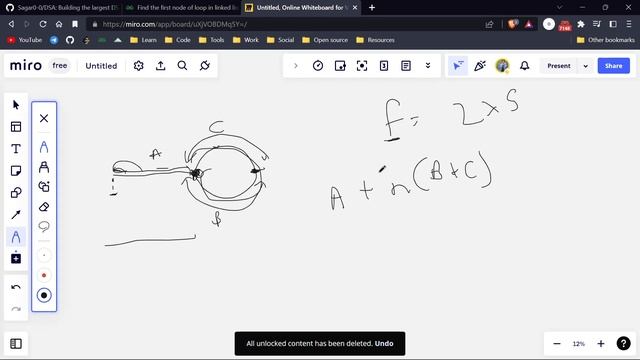The image size is (640, 360).
Task: Select the Sticky note tool
Action: [16, 171]
